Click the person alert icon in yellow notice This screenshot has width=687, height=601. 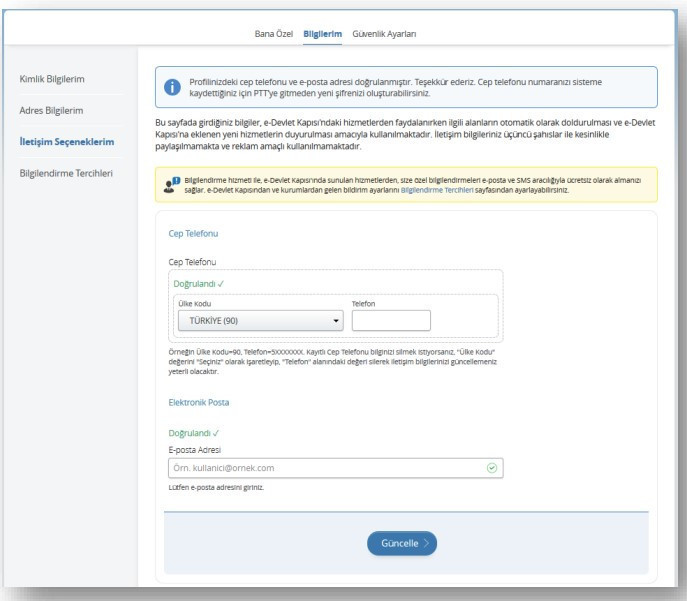(x=171, y=184)
